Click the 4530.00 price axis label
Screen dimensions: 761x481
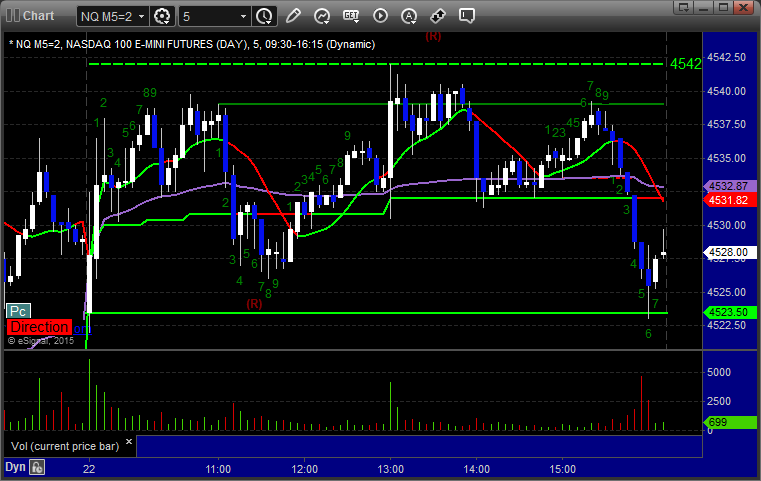click(x=726, y=225)
